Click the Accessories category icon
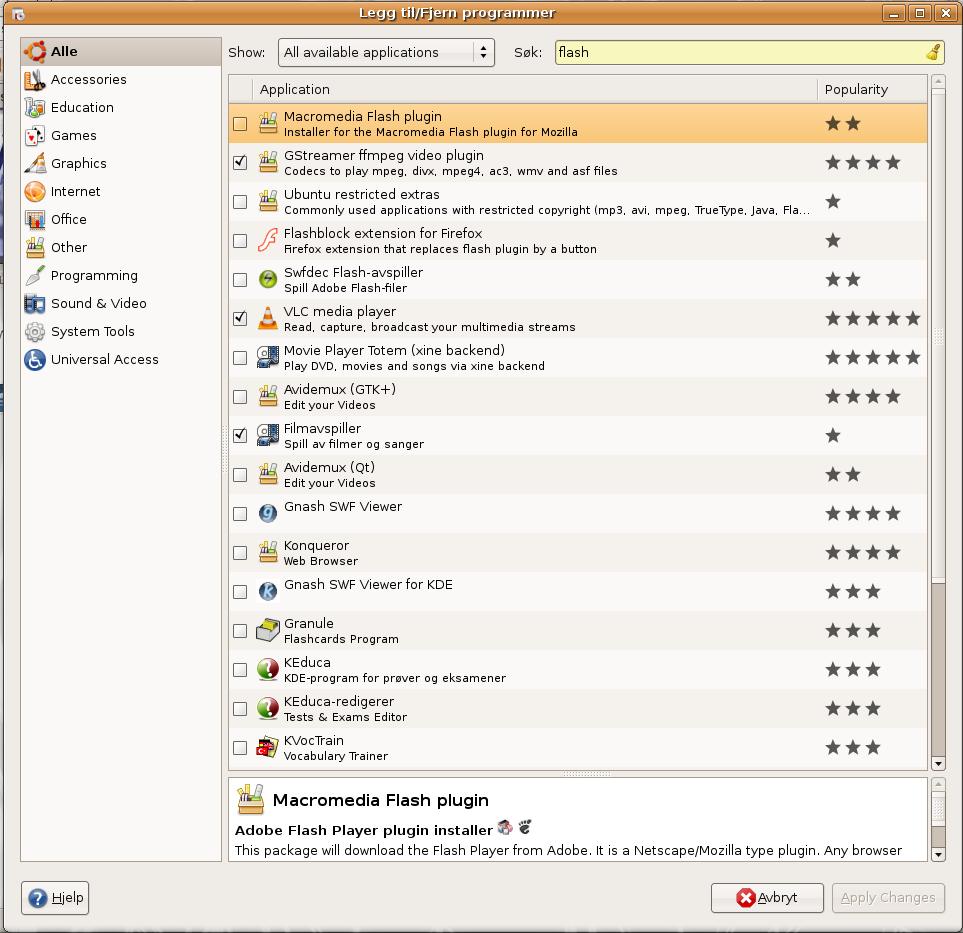This screenshot has height=933, width=963. [35, 80]
